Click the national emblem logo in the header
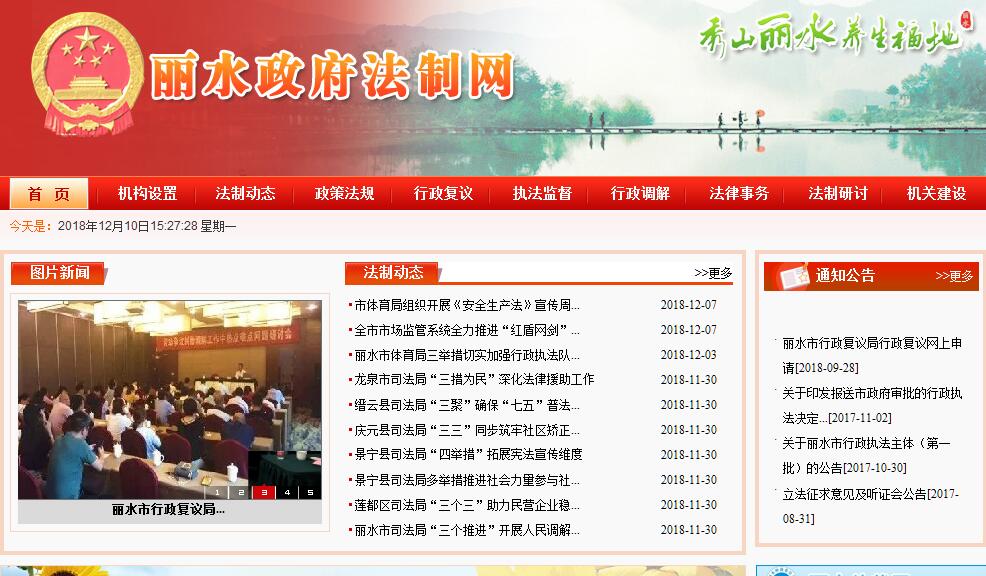Viewport: 986px width, 576px height. coord(86,76)
